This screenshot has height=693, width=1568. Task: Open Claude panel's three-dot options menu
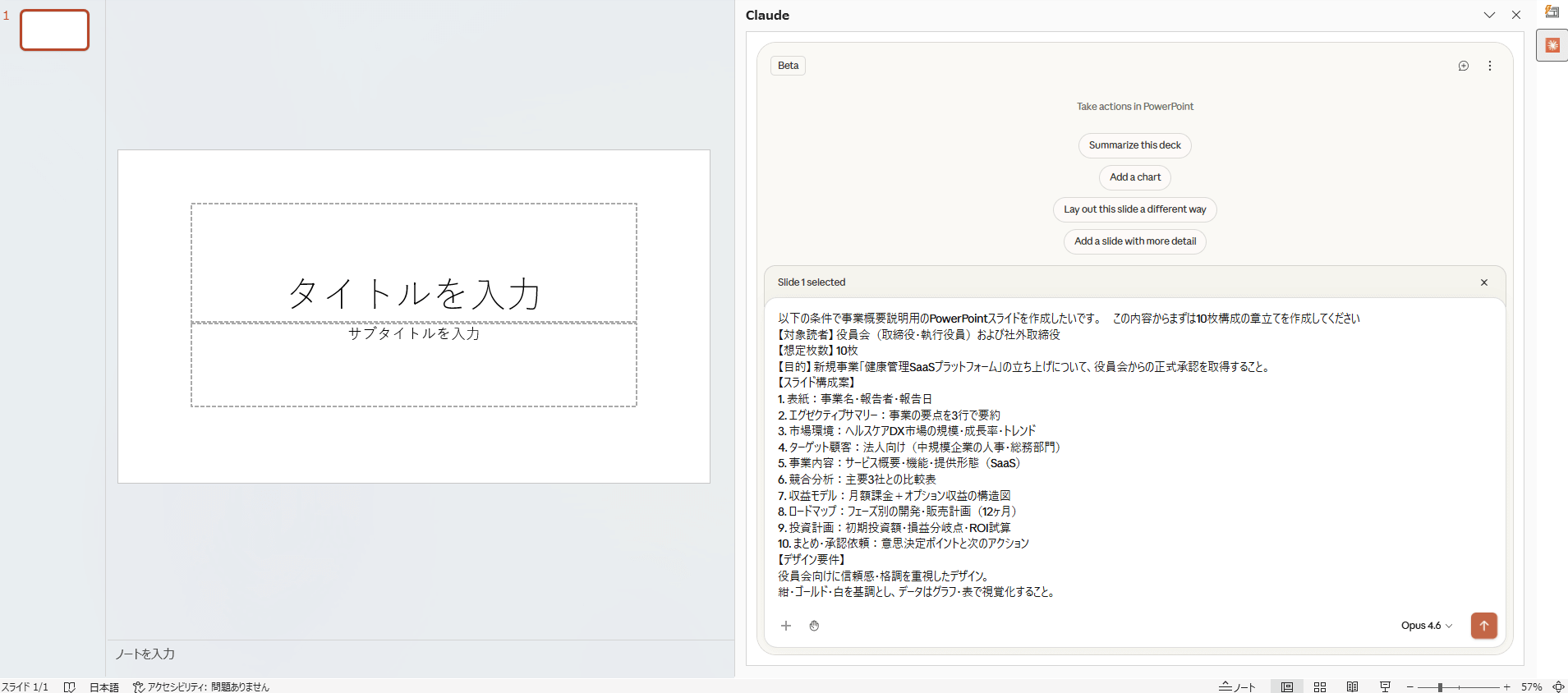click(x=1490, y=66)
